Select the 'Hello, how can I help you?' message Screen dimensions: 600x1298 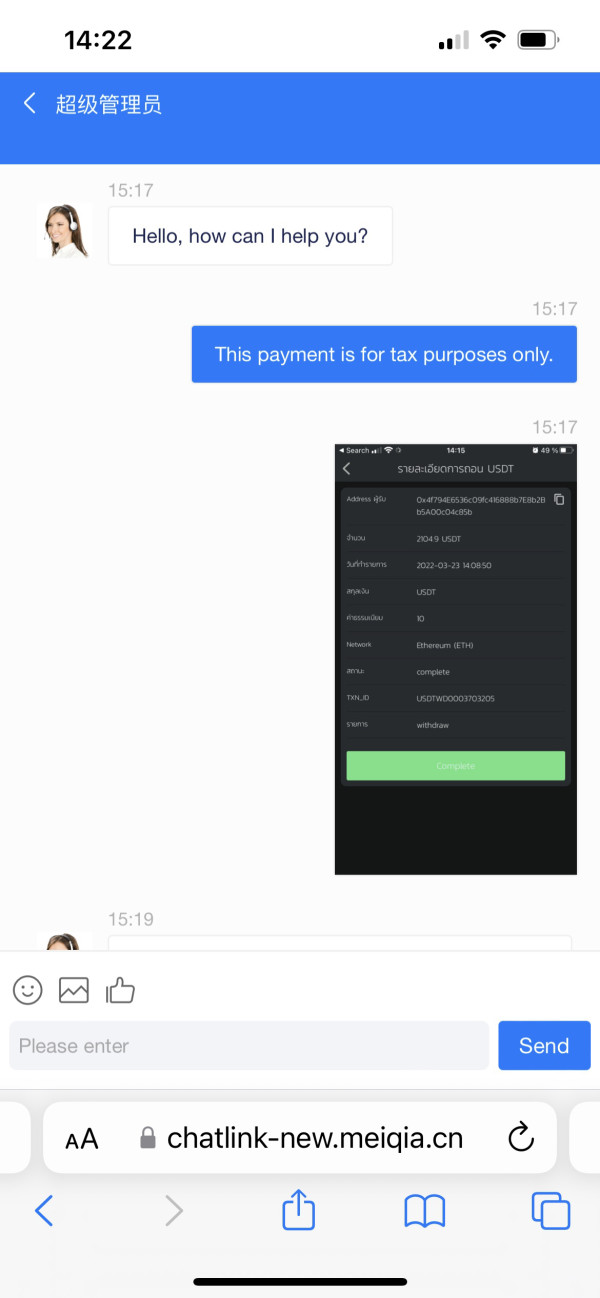[x=250, y=236]
